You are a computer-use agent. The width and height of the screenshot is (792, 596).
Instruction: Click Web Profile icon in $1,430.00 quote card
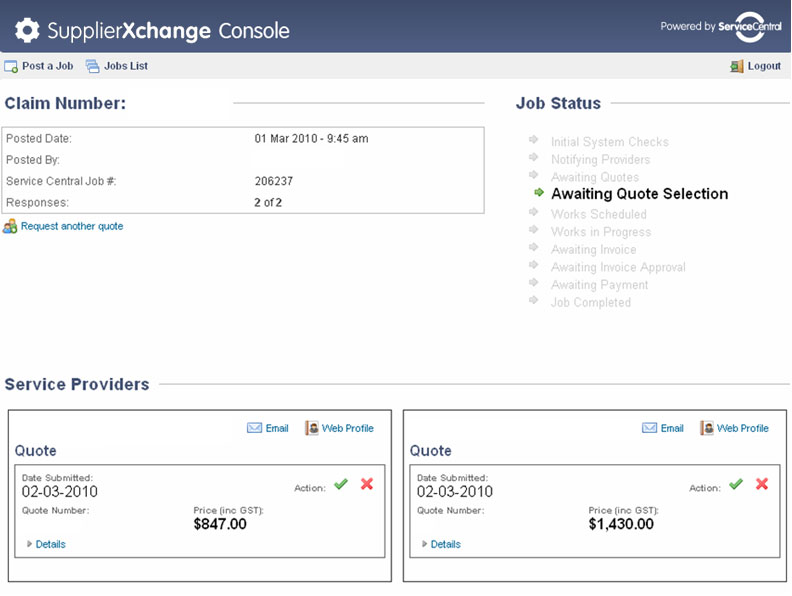point(707,428)
